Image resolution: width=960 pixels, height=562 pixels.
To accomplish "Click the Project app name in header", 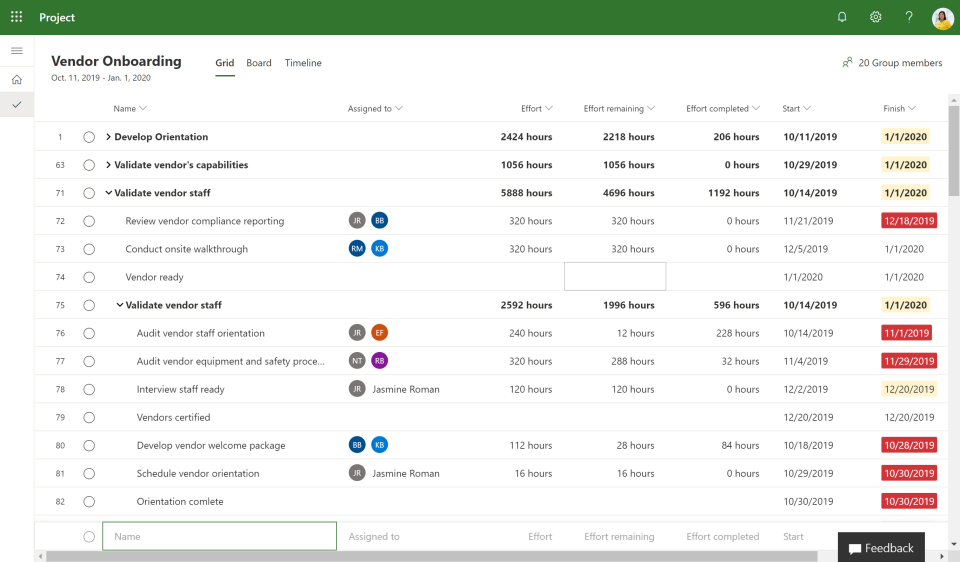I will pyautogui.click(x=57, y=18).
